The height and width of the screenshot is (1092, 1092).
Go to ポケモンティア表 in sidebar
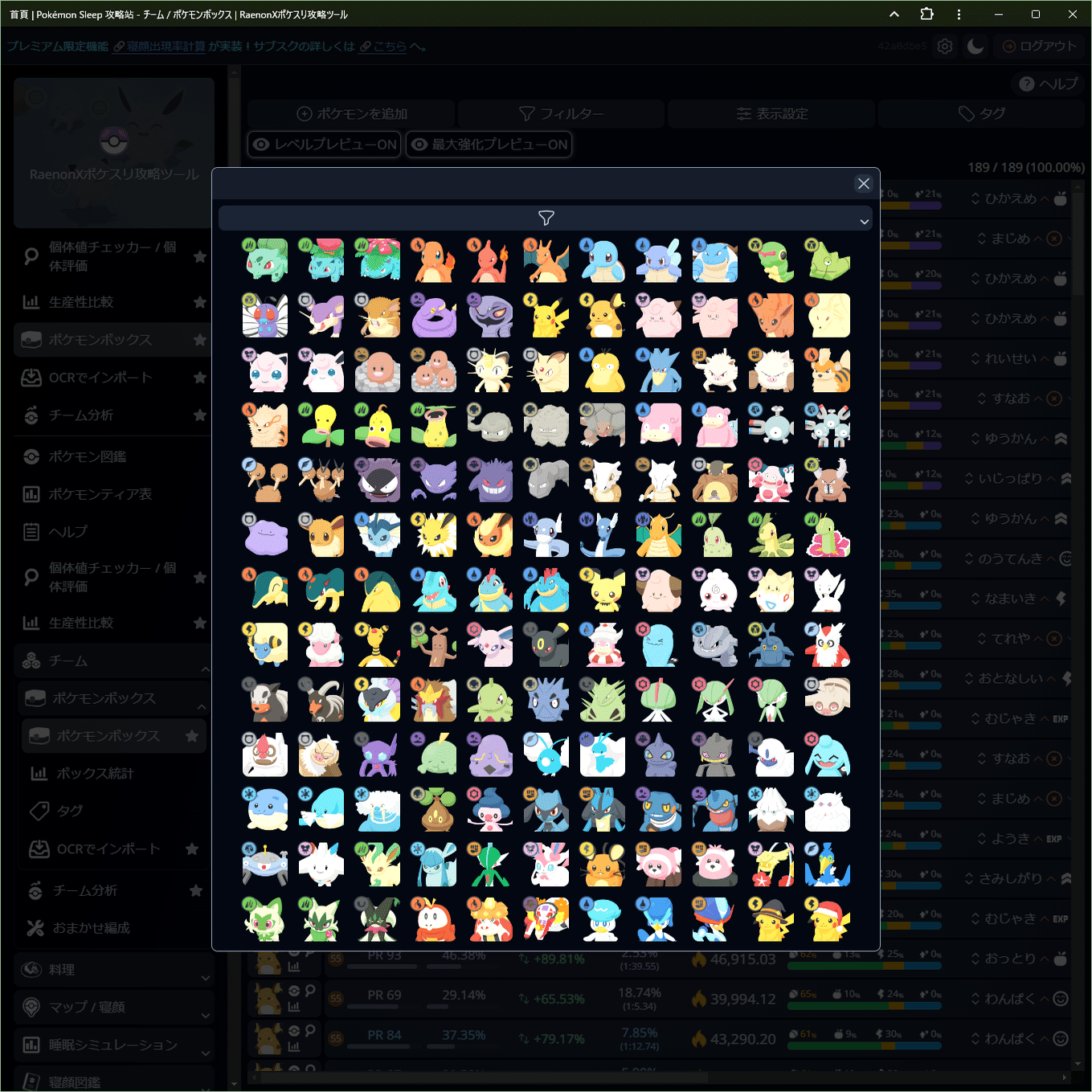pos(112,494)
